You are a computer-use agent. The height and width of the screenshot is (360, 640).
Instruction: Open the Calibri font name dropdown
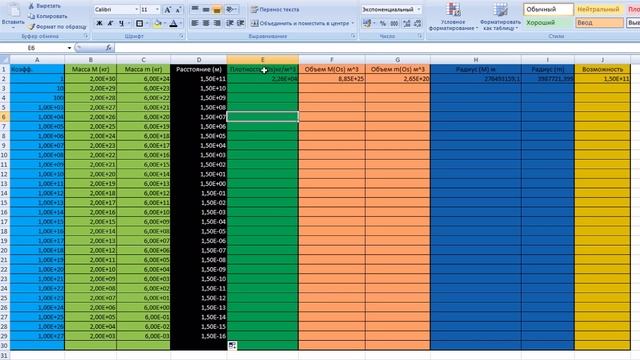coord(136,9)
